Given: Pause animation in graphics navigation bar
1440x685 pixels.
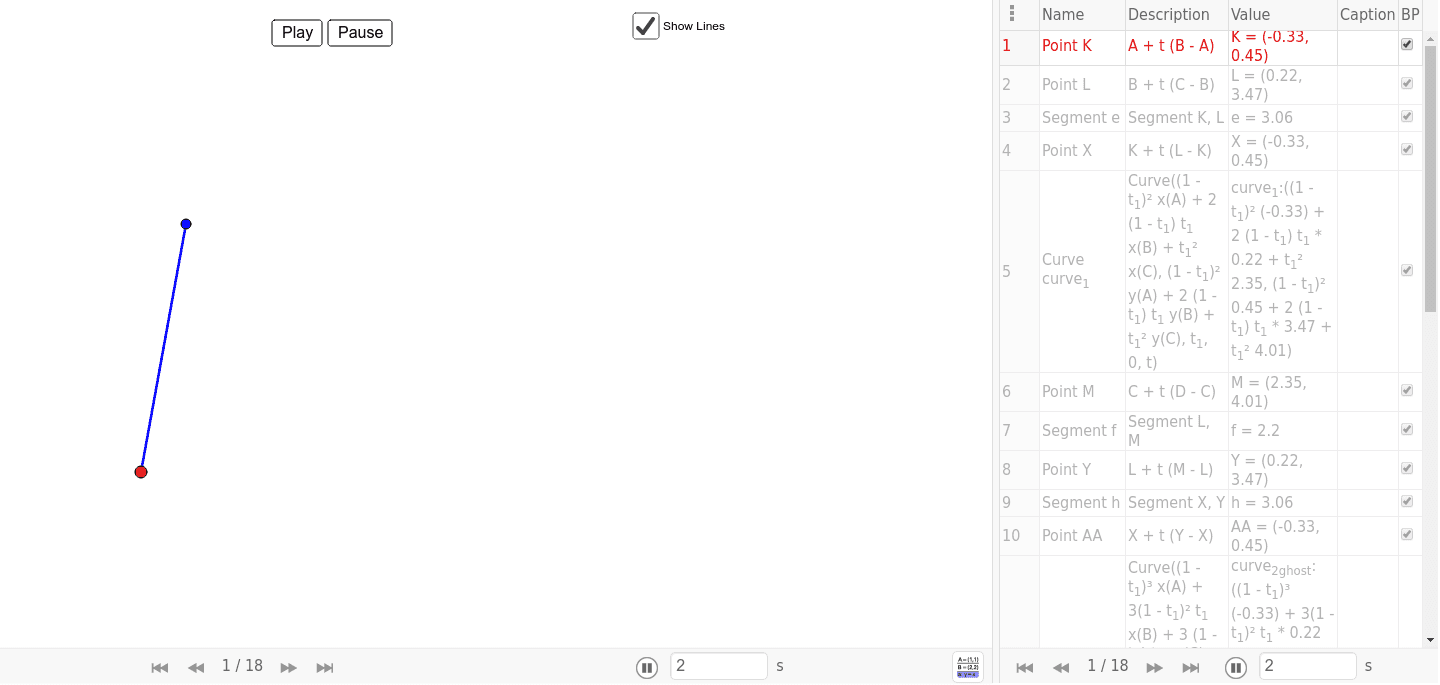Looking at the screenshot, I should [647, 667].
